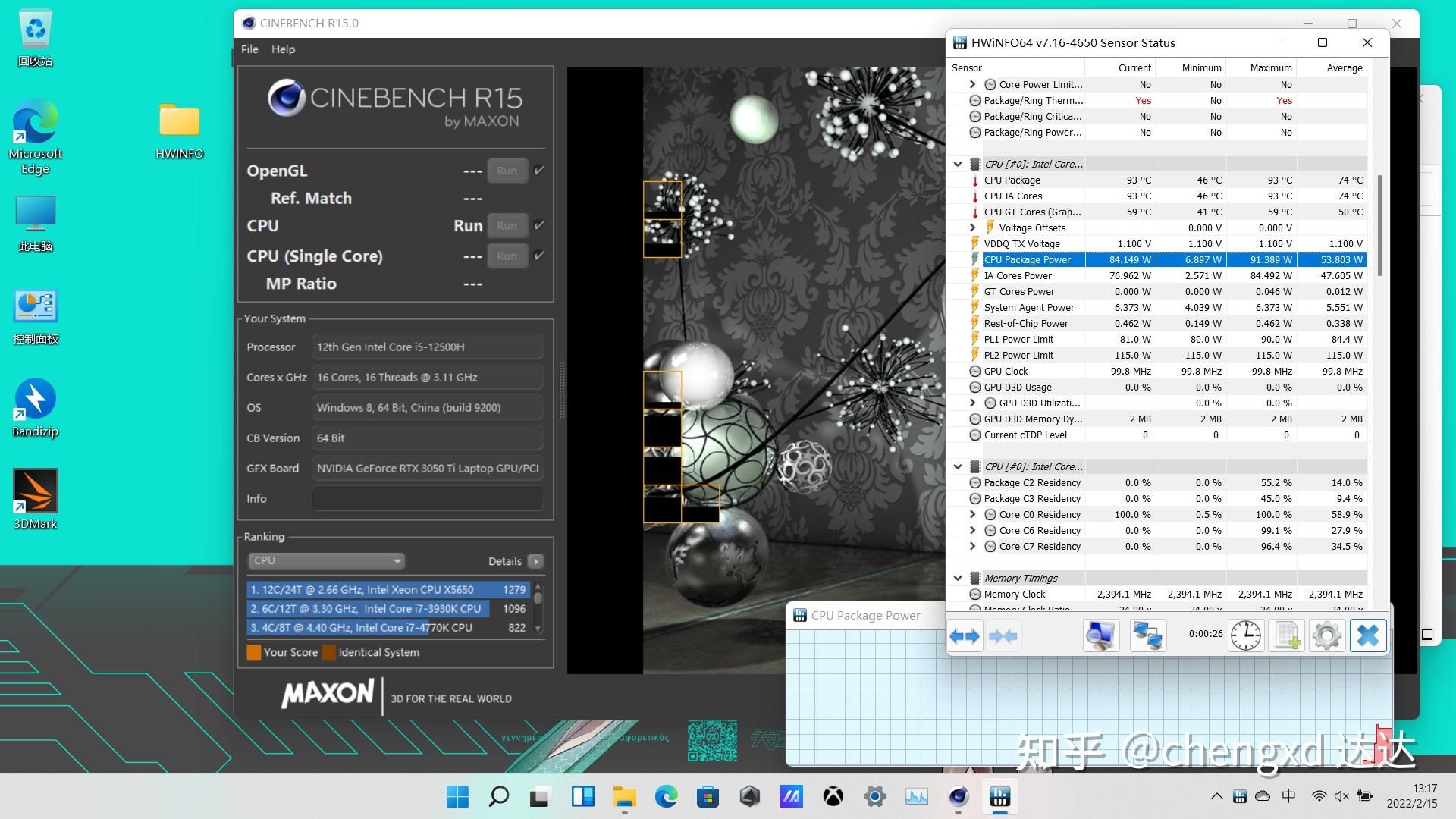Click the expand columns arrows button in HWiNFO
1456x819 pixels.
tap(965, 635)
